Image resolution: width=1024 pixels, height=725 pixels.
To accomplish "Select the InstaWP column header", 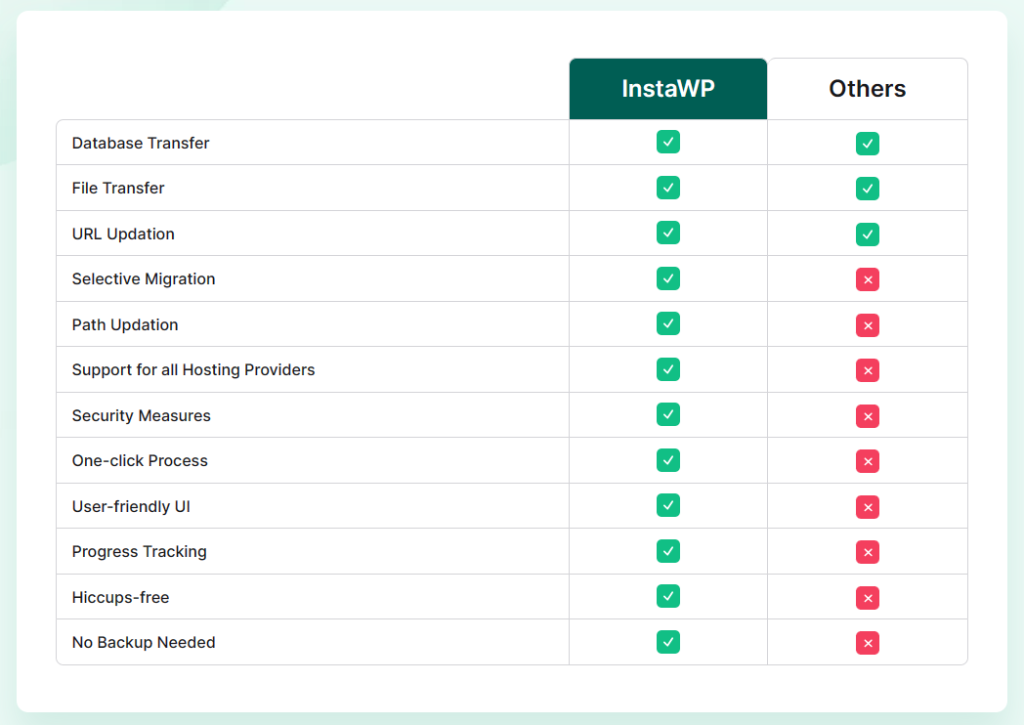I will tap(668, 89).
